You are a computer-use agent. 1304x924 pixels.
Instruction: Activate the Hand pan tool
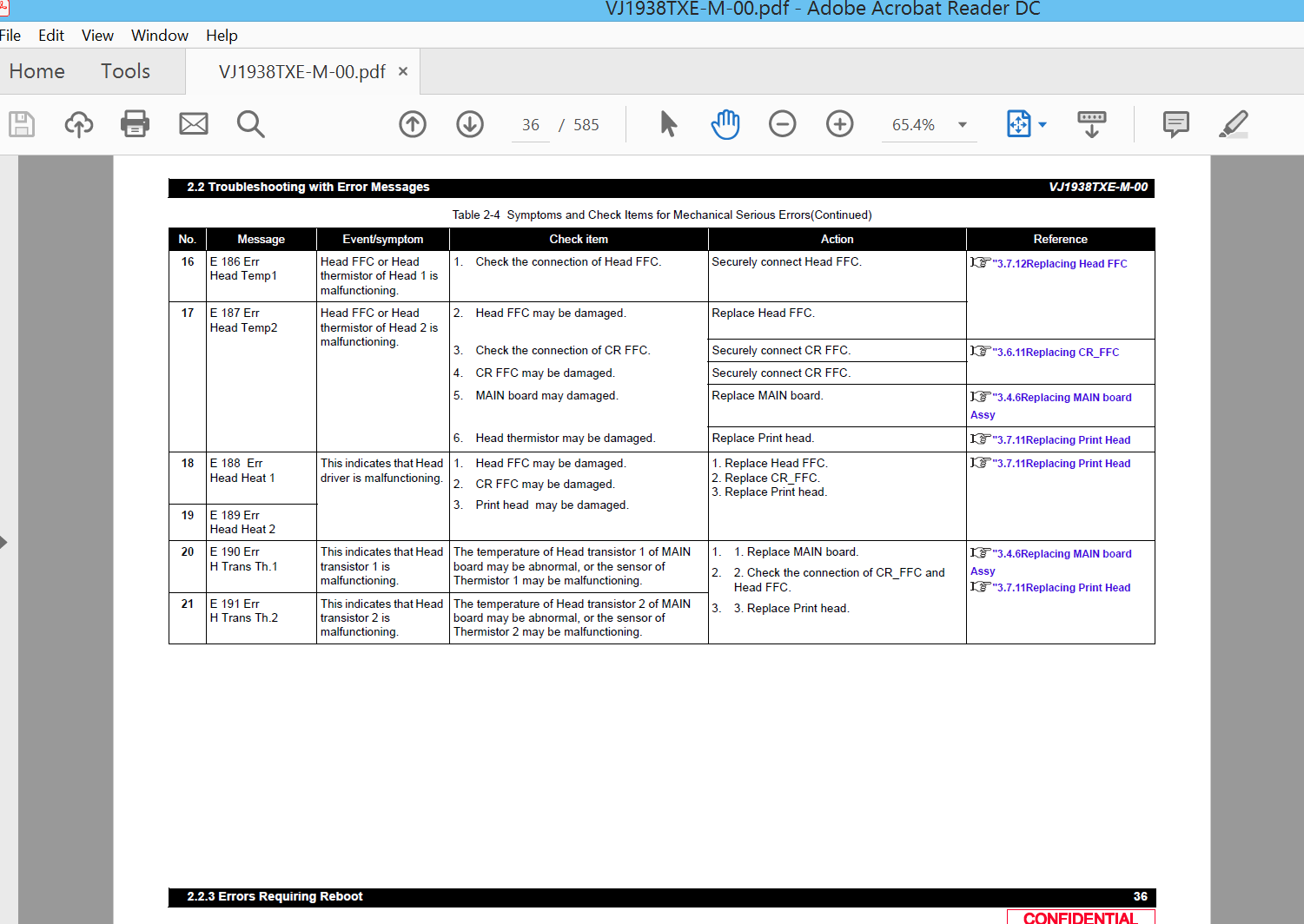(x=725, y=124)
